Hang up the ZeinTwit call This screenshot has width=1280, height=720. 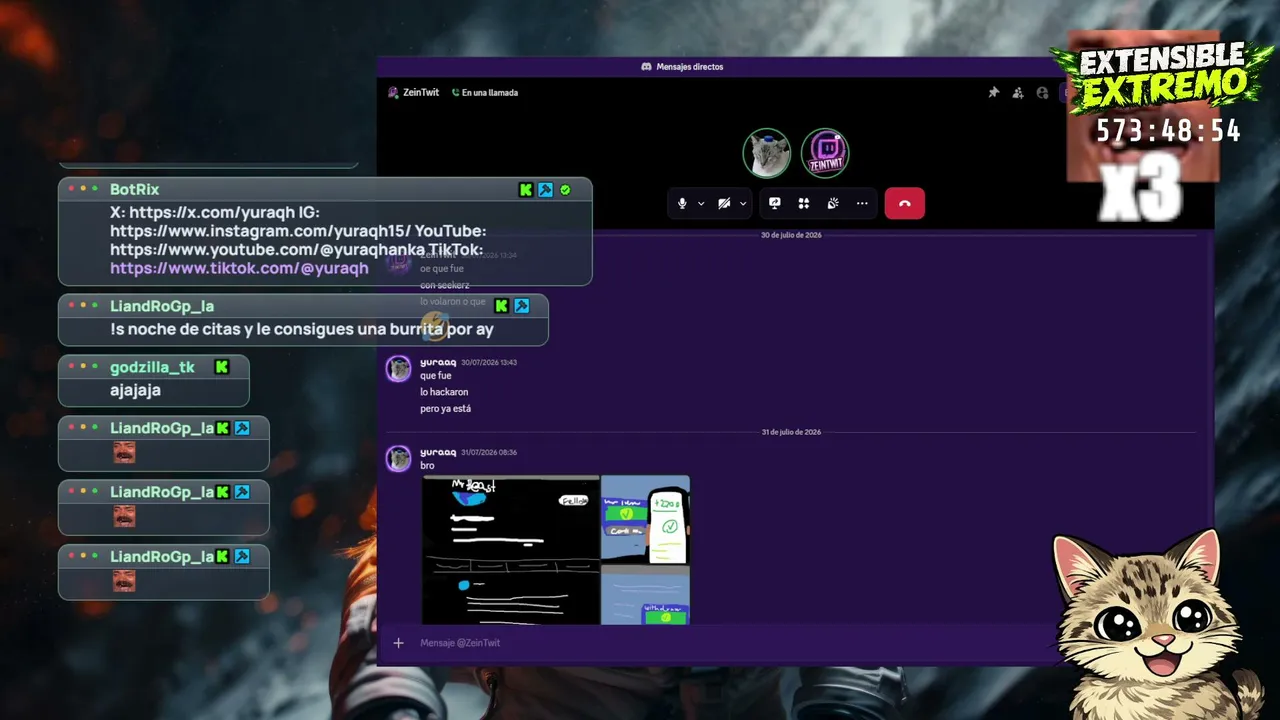pos(904,203)
